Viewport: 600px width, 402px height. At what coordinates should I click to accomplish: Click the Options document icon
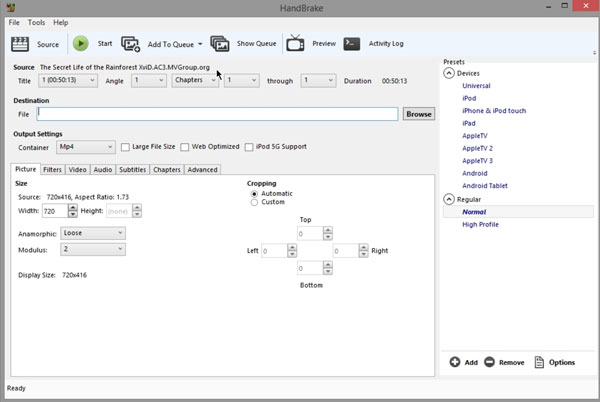pos(539,362)
